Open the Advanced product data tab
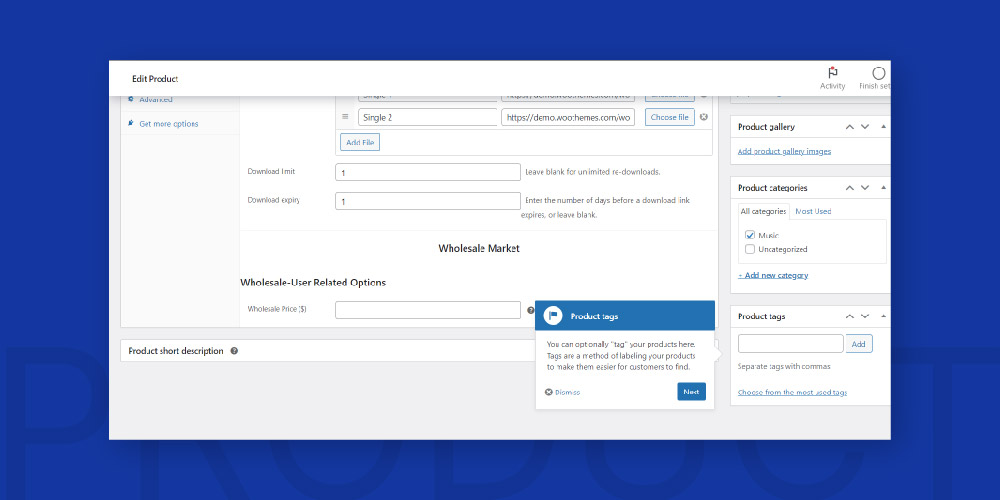Image resolution: width=1000 pixels, height=500 pixels. tap(156, 99)
